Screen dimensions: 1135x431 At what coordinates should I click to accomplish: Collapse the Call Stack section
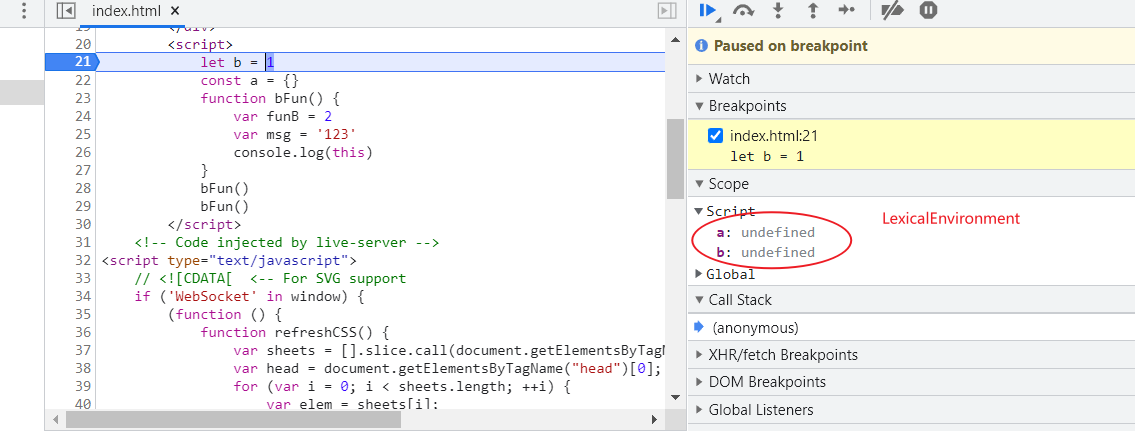tap(911, 300)
